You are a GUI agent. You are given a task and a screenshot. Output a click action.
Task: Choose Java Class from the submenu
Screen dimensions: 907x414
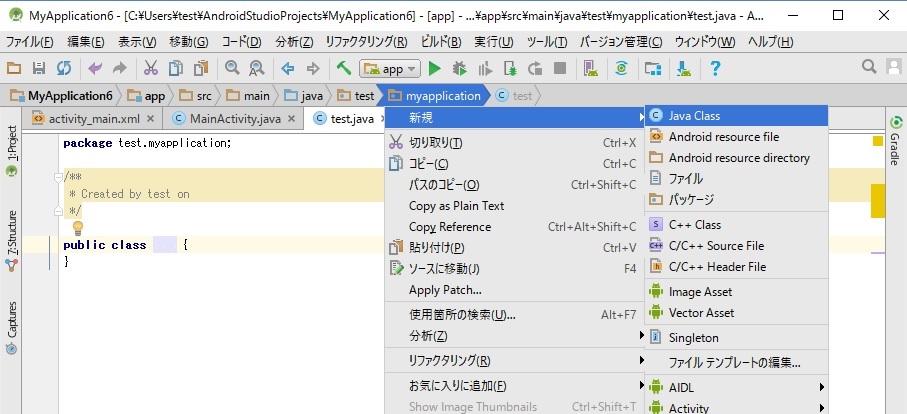point(736,116)
